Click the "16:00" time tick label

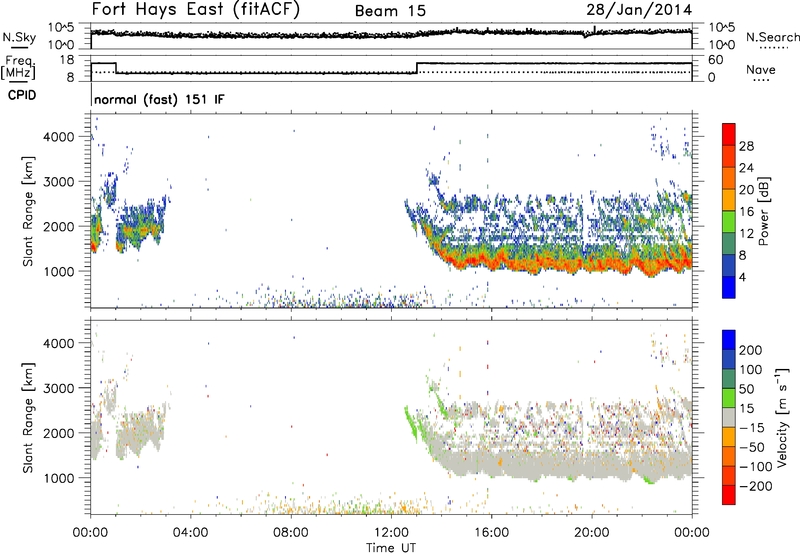click(491, 533)
